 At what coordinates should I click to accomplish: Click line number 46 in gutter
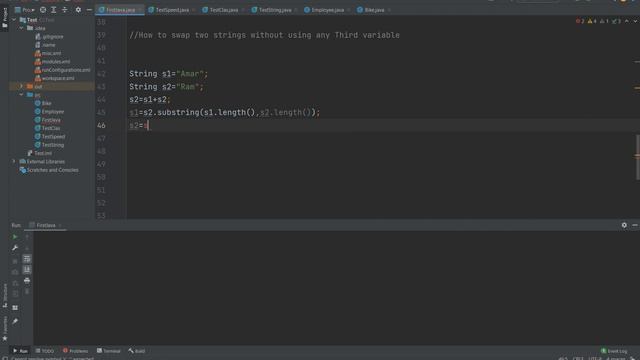click(x=101, y=125)
